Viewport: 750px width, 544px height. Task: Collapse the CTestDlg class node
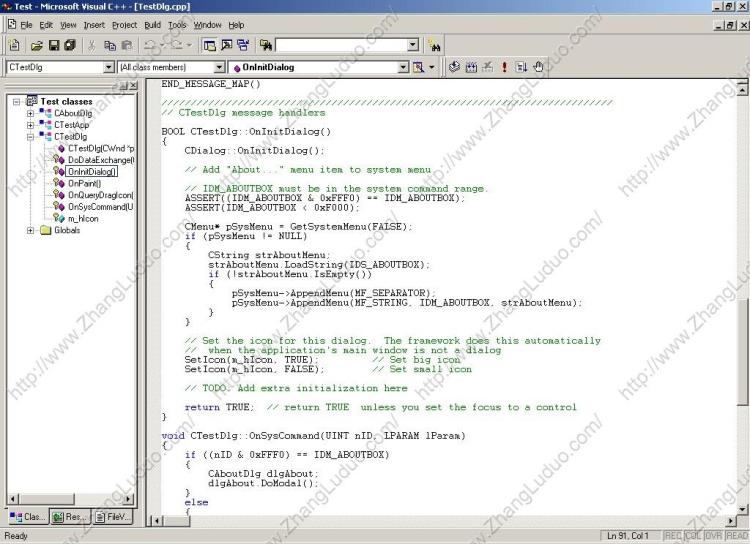tap(31, 137)
